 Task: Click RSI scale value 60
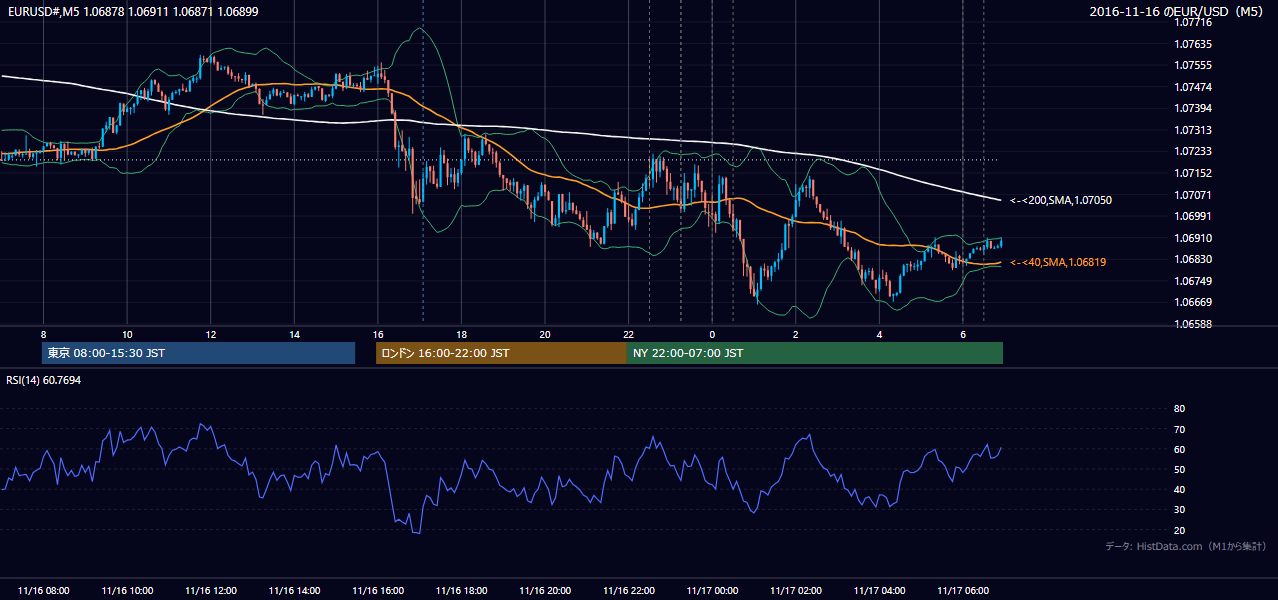(x=1179, y=449)
